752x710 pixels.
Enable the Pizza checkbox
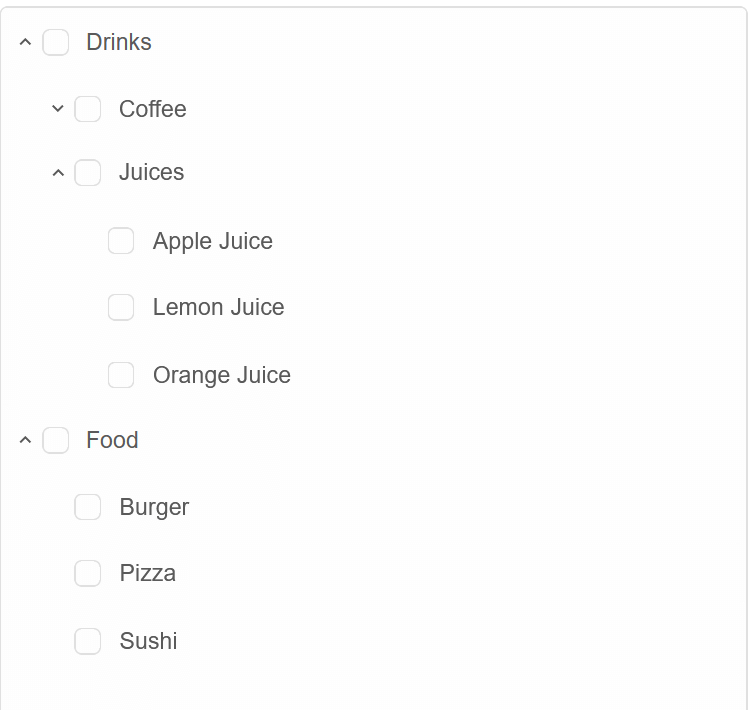click(88, 573)
